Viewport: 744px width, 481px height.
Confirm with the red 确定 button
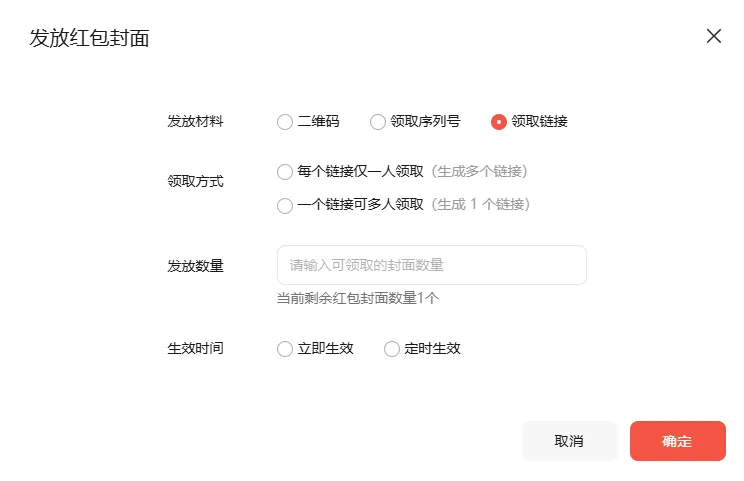coord(677,441)
